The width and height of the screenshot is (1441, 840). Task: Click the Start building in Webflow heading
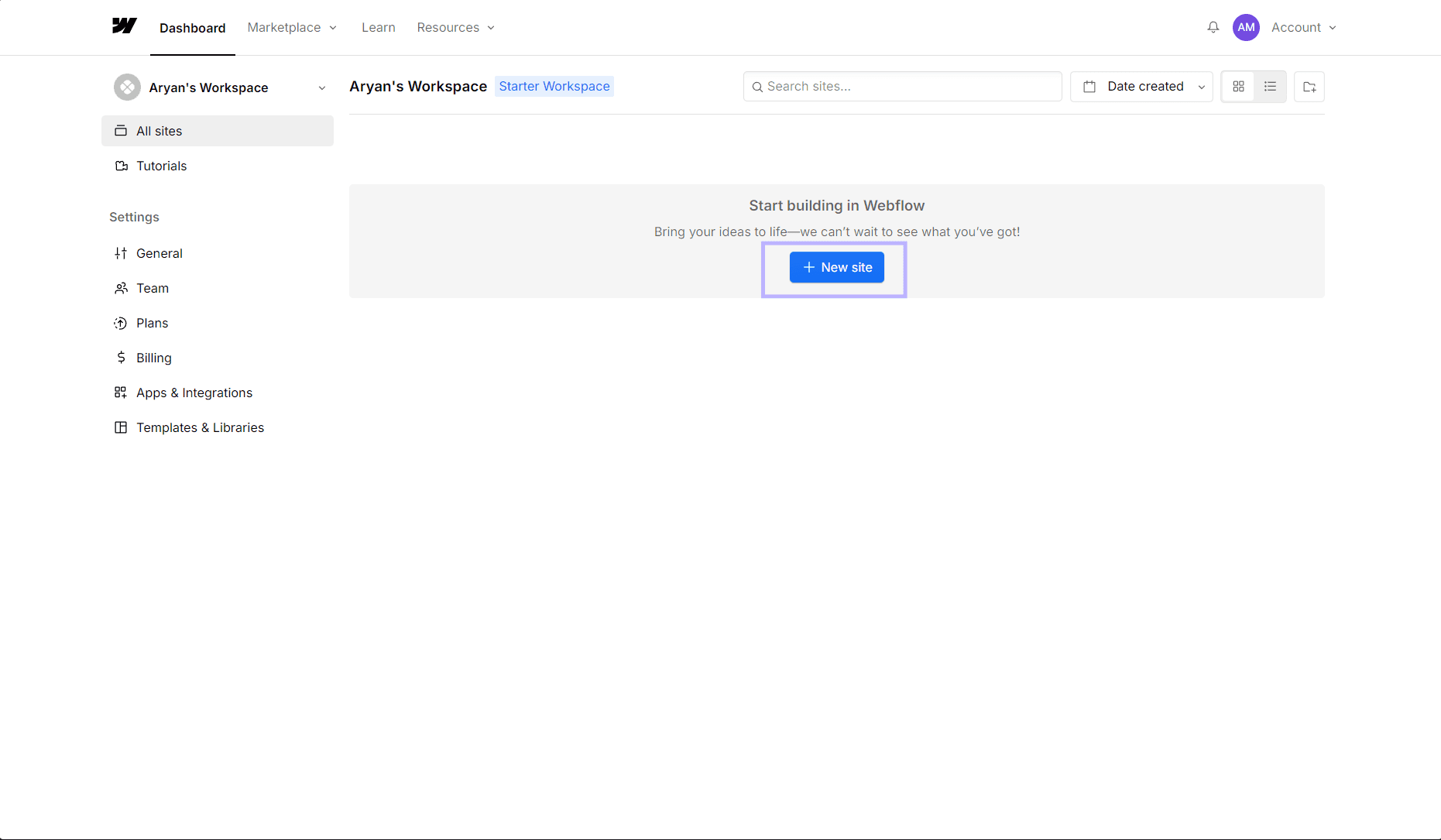(837, 205)
